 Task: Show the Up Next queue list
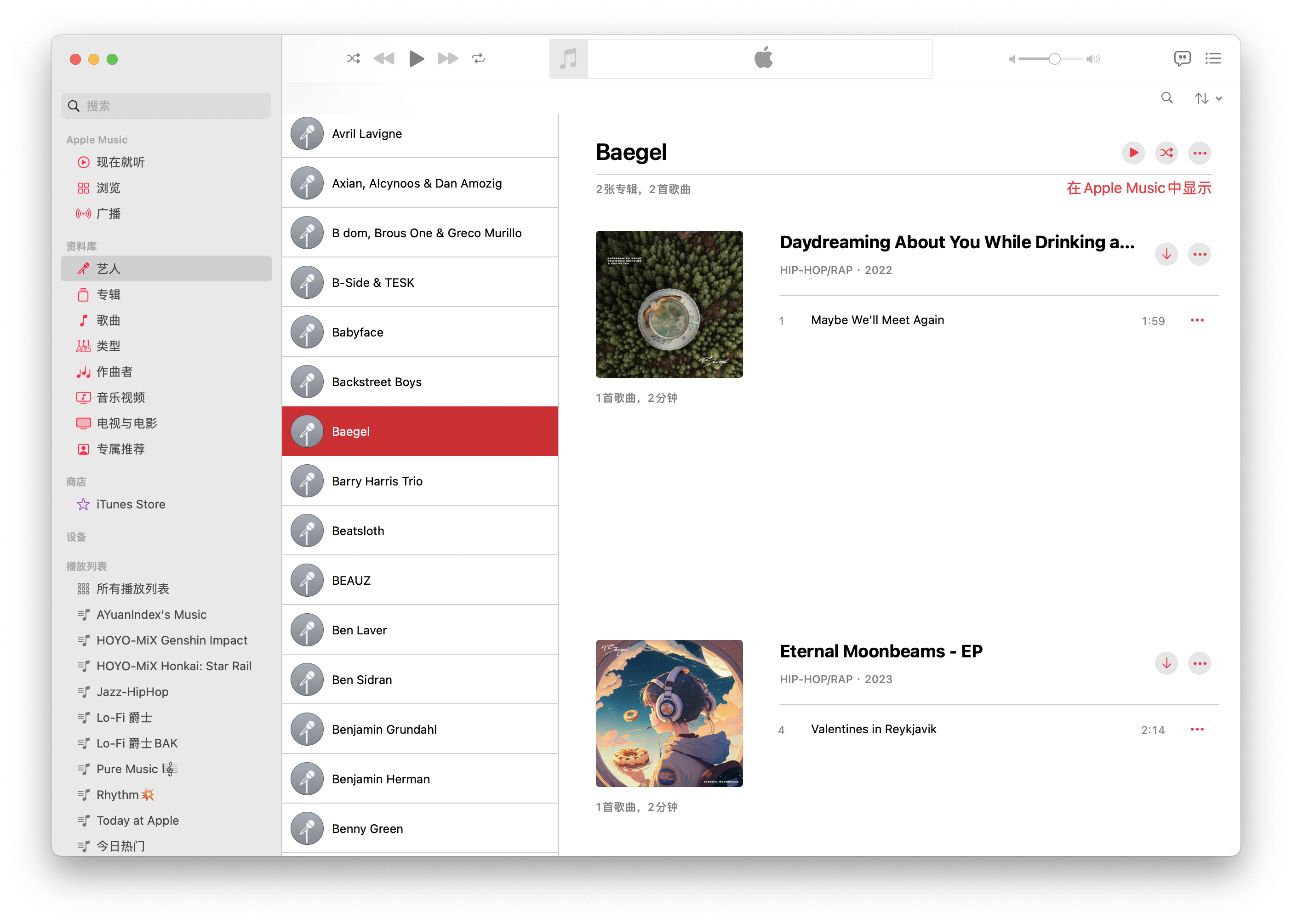pos(1213,58)
